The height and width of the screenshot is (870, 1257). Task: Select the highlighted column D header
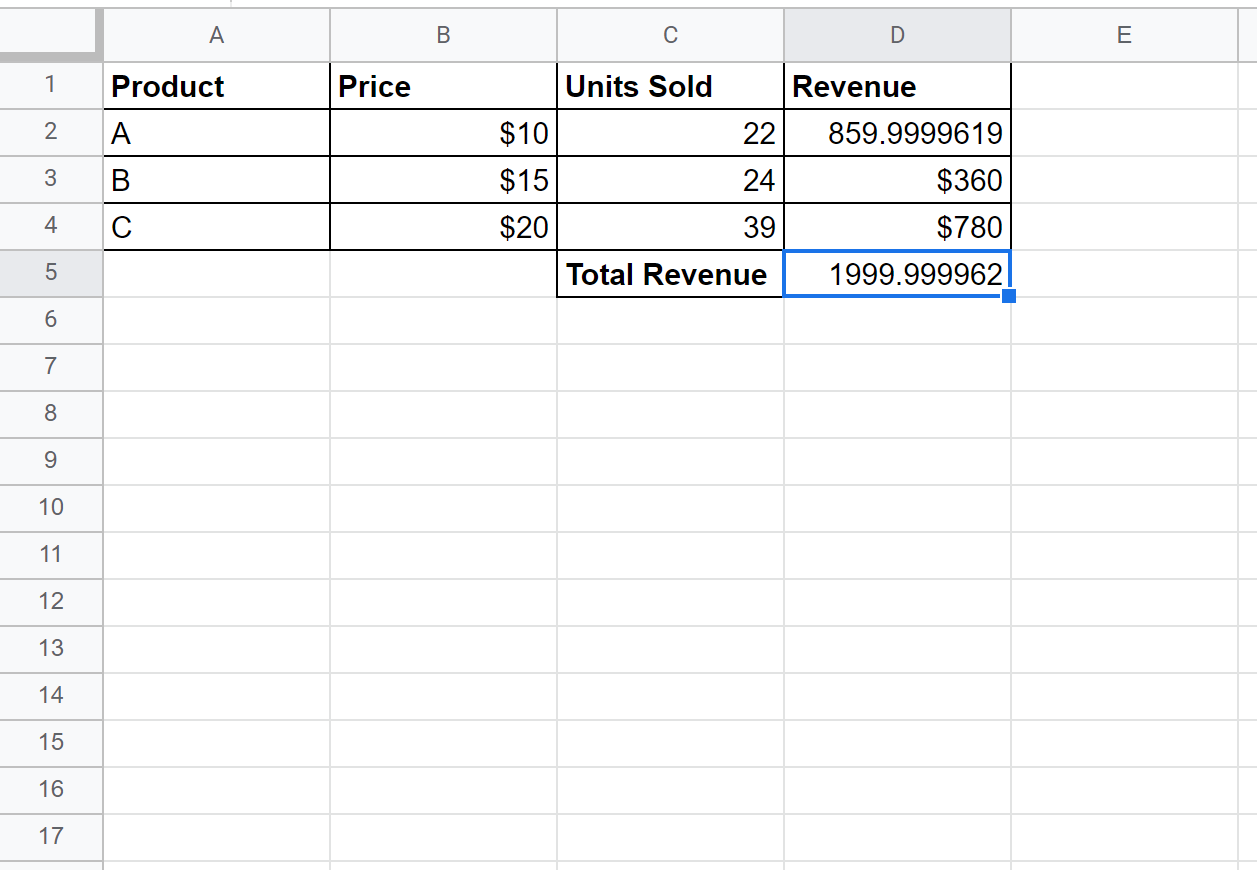[x=897, y=35]
